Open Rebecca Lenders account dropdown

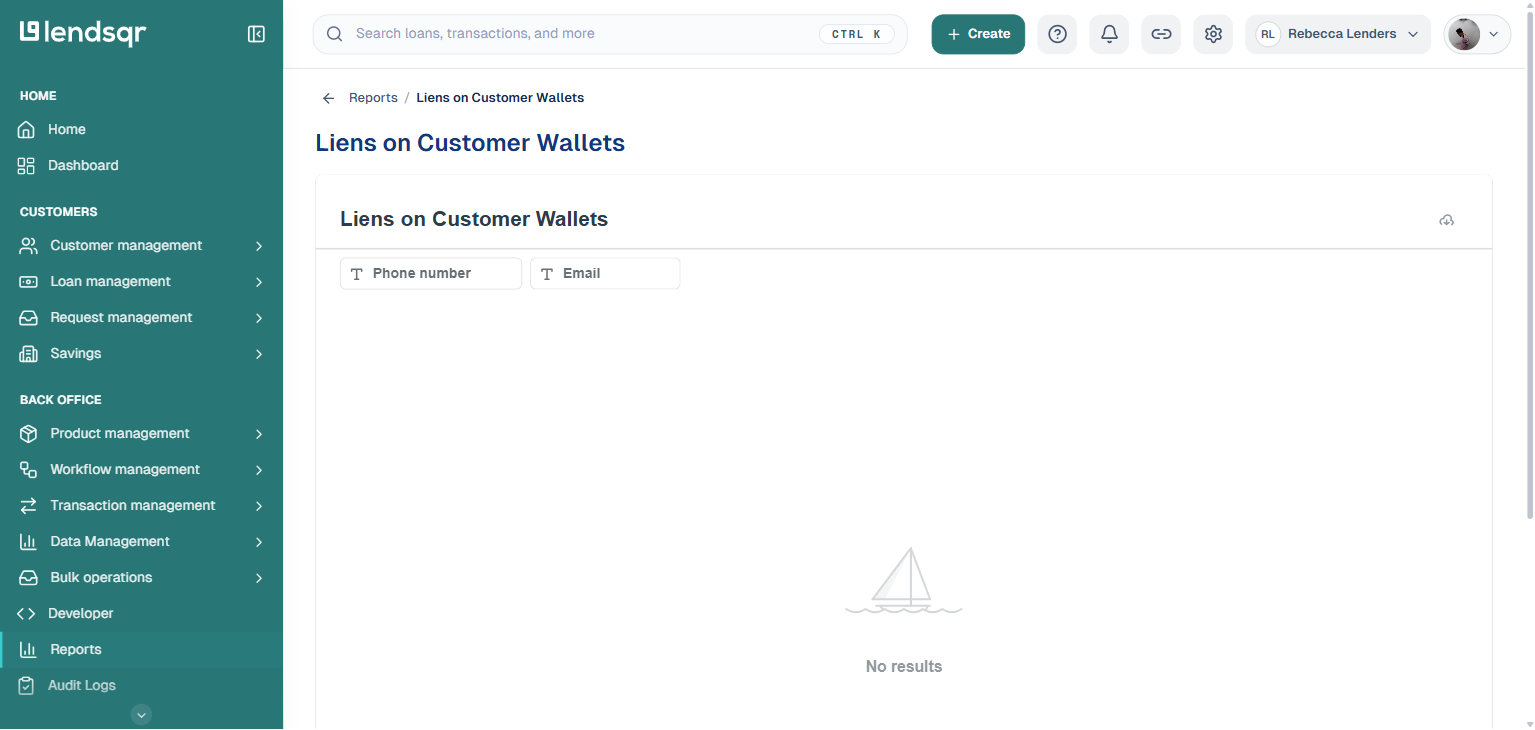(1338, 34)
